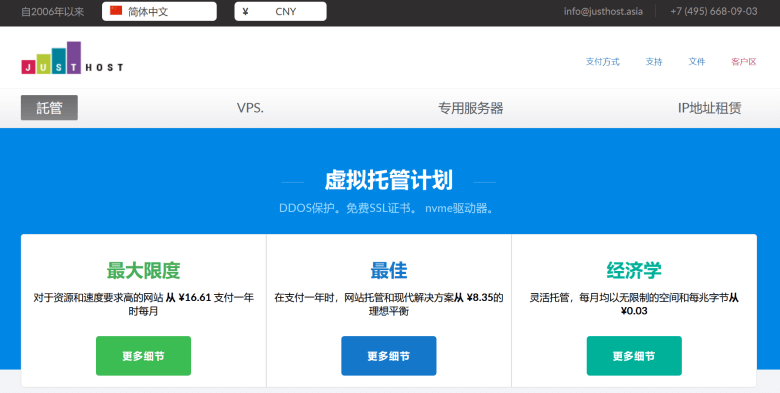Viewport: 780px width, 393px height.
Task: Open the 客户区 client area link
Action: click(744, 62)
